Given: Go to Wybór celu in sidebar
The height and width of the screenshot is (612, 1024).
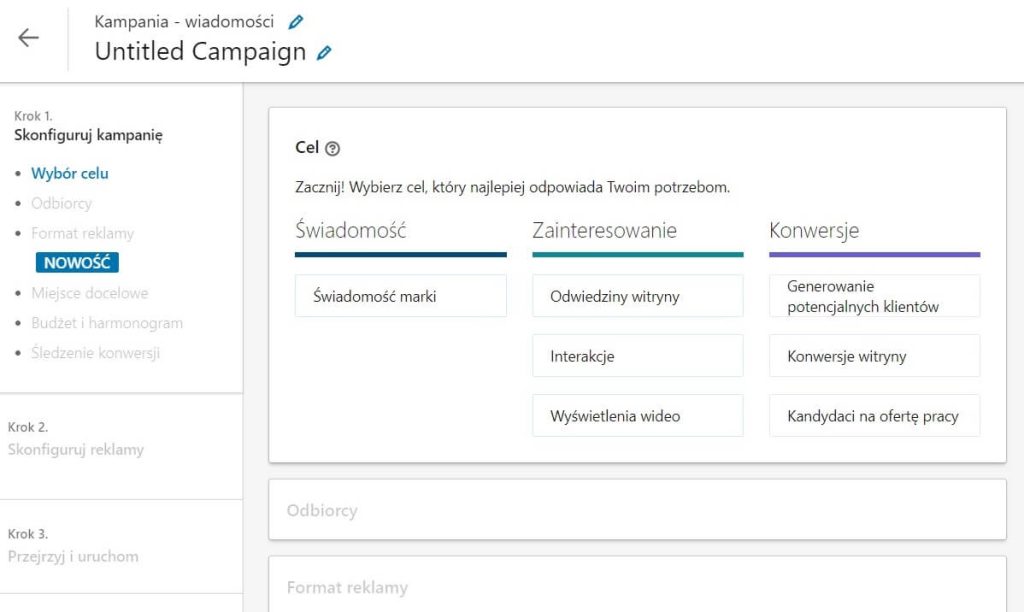Looking at the screenshot, I should click(x=70, y=173).
